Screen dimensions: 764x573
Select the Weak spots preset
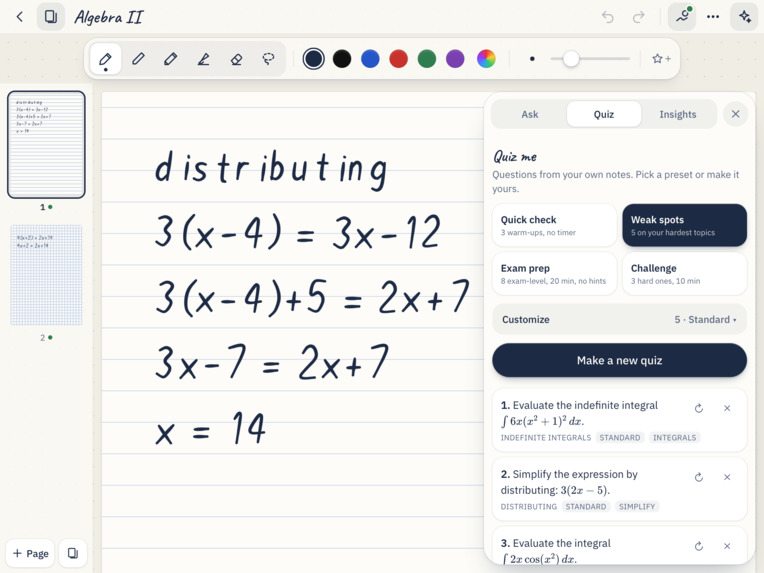(x=684, y=225)
